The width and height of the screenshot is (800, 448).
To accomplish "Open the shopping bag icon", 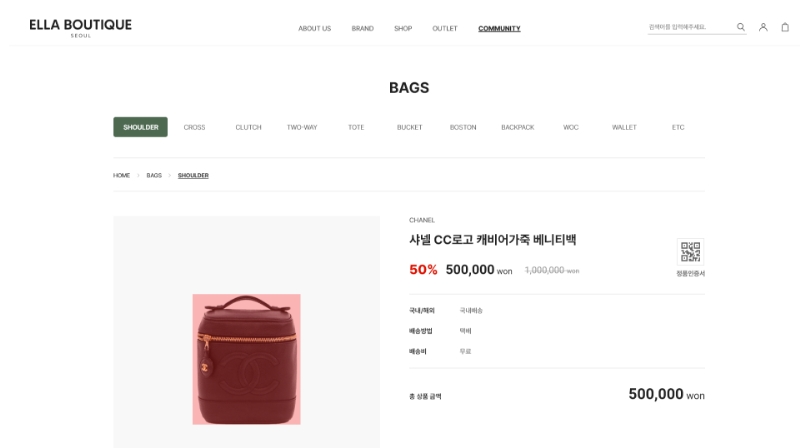I will click(785, 27).
